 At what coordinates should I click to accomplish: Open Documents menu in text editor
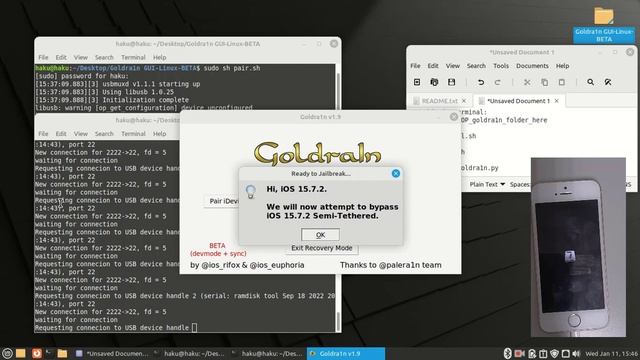[532, 66]
